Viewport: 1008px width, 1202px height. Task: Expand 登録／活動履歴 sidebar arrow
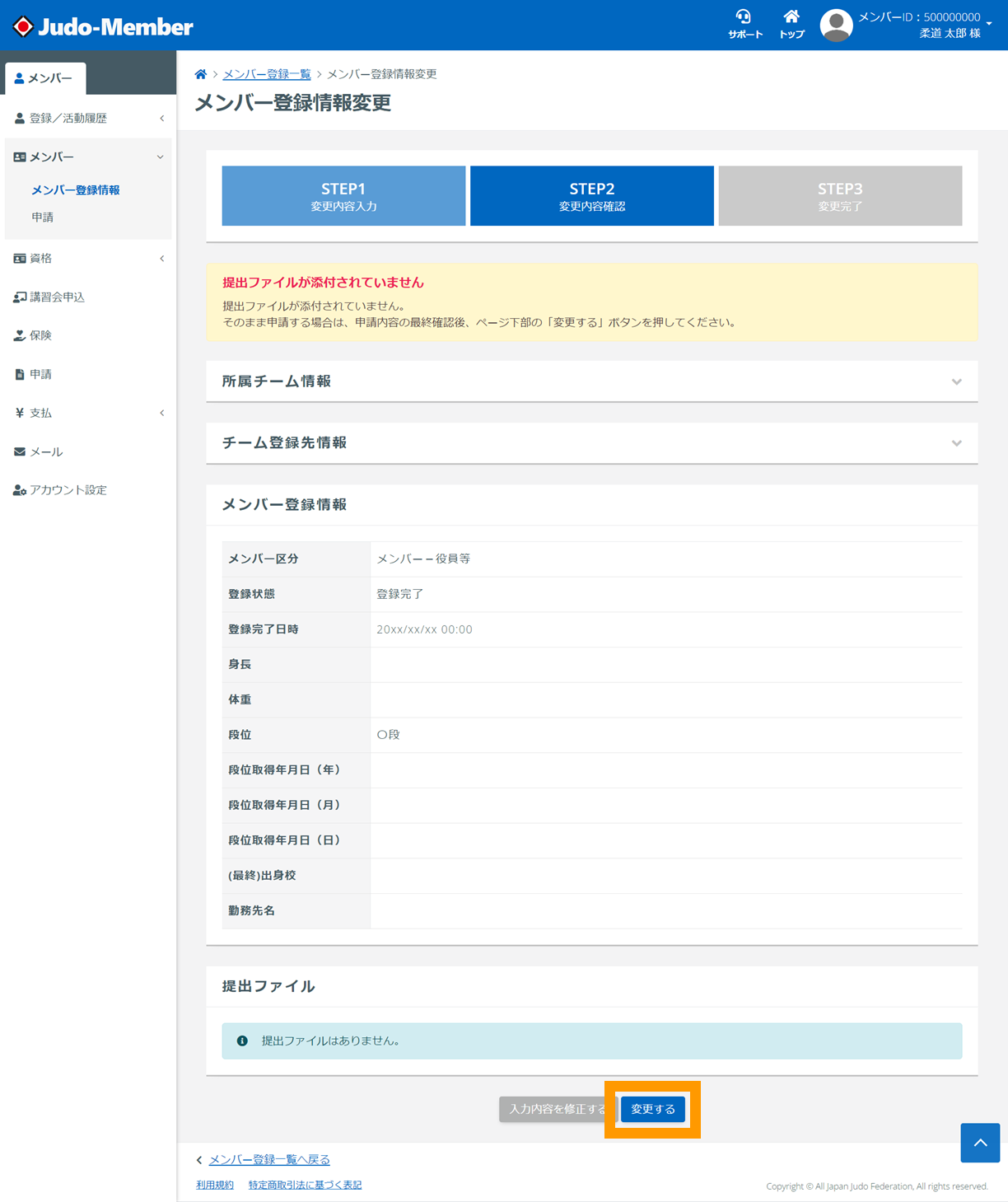click(x=162, y=119)
